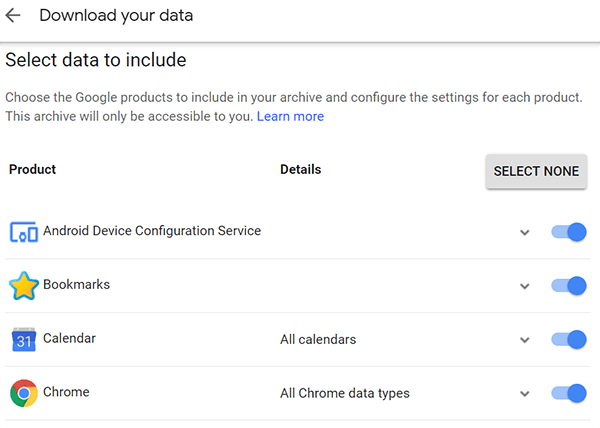Click the Android Device Configuration Service icon
The image size is (600, 428).
click(24, 232)
